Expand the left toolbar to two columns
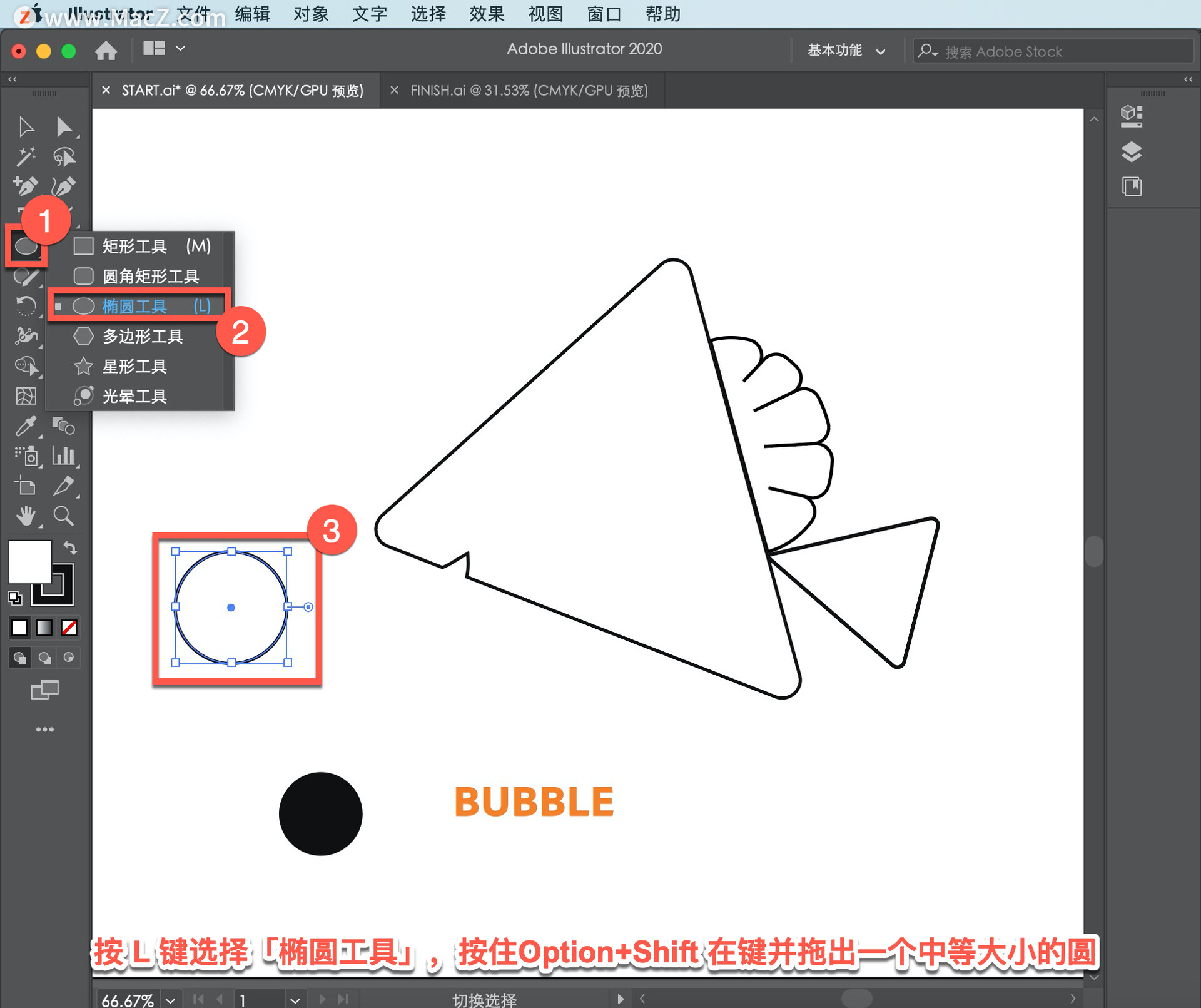The width and height of the screenshot is (1201, 1008). coord(13,79)
